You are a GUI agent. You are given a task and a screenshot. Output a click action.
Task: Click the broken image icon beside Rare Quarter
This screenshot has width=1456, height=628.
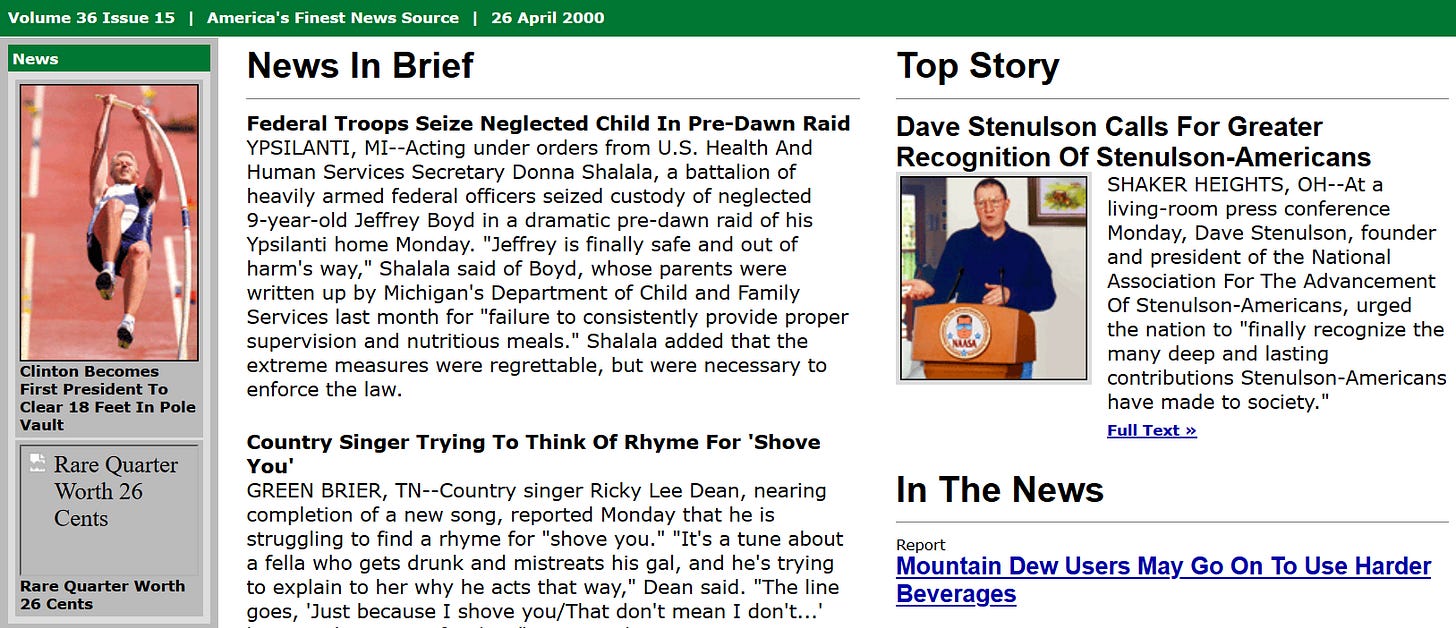tap(38, 462)
